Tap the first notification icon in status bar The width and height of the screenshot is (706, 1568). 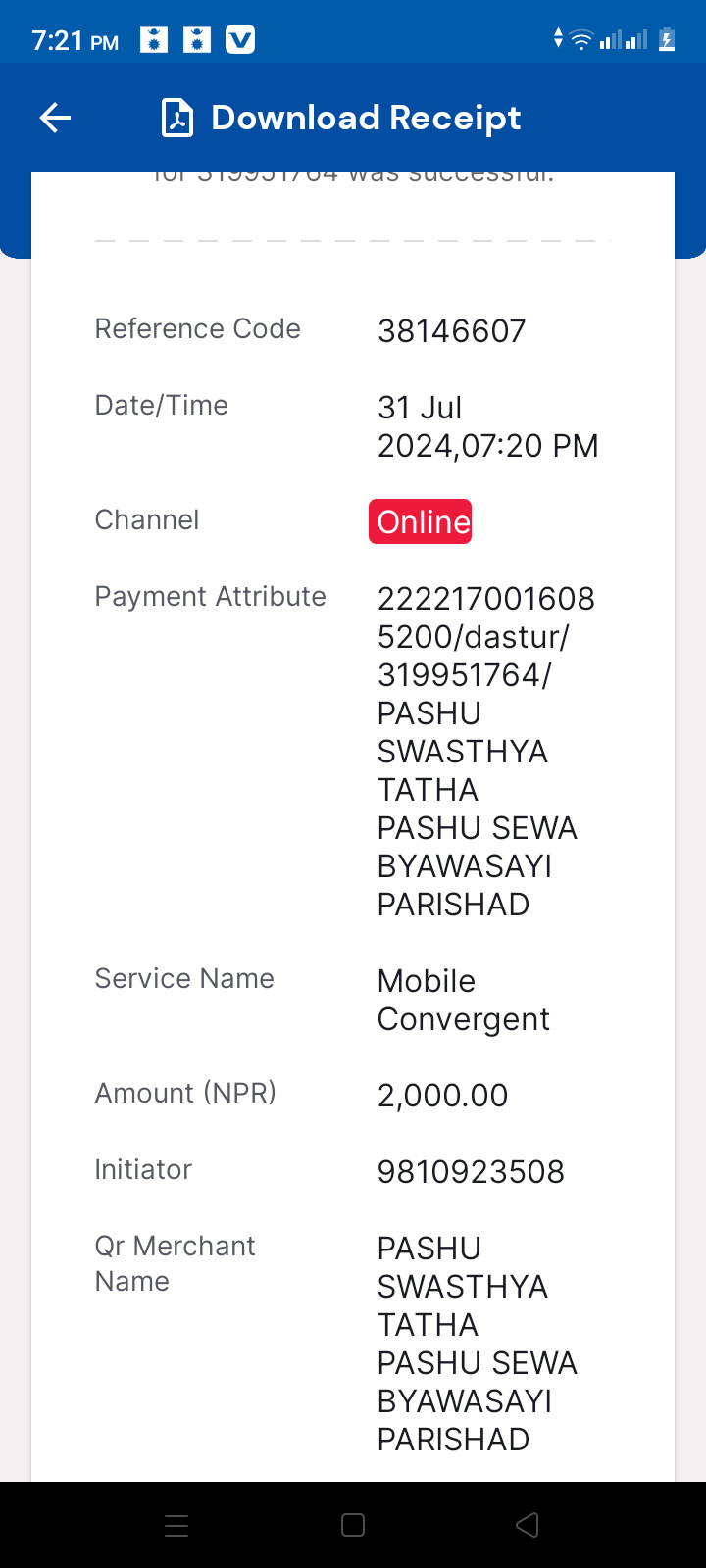click(154, 40)
